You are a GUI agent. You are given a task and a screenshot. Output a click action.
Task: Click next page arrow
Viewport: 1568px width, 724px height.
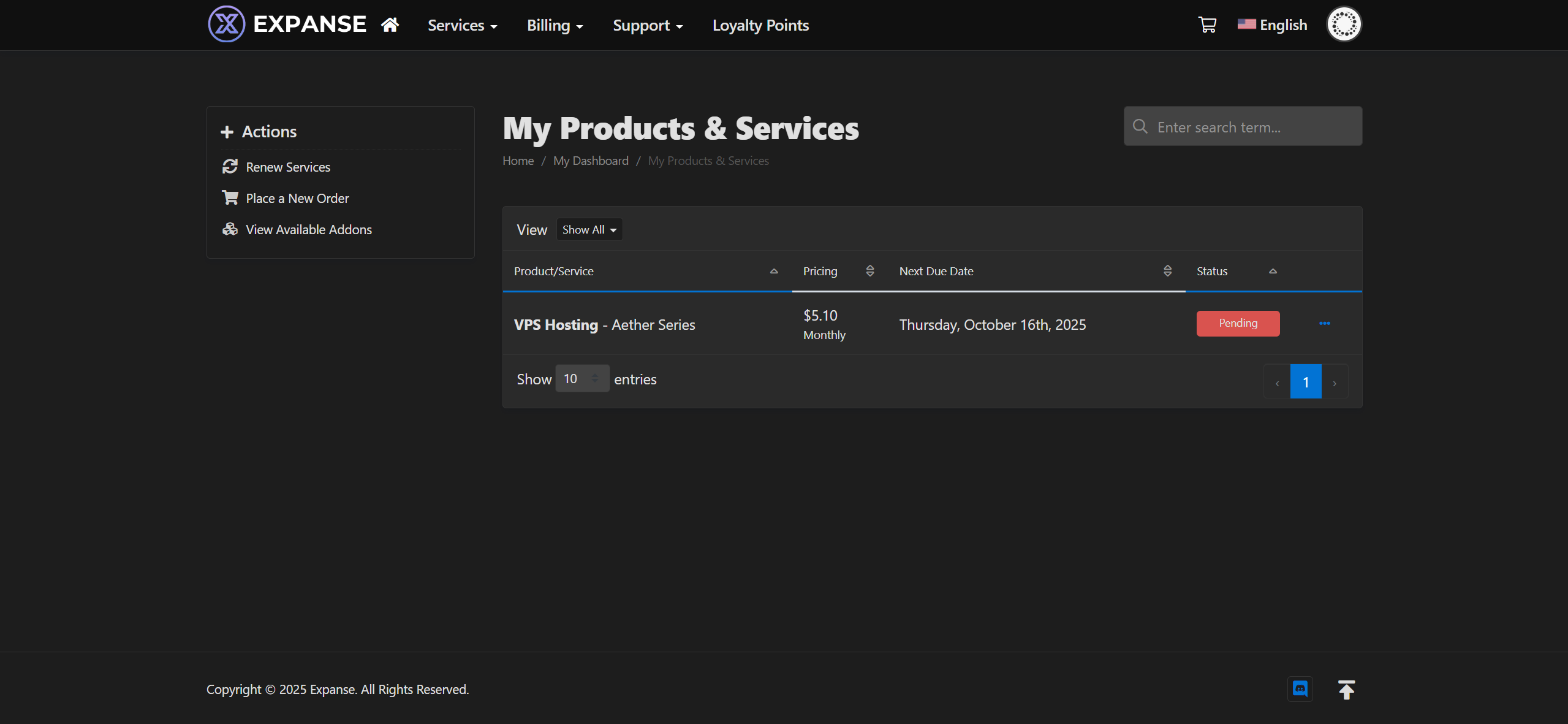pyautogui.click(x=1335, y=381)
